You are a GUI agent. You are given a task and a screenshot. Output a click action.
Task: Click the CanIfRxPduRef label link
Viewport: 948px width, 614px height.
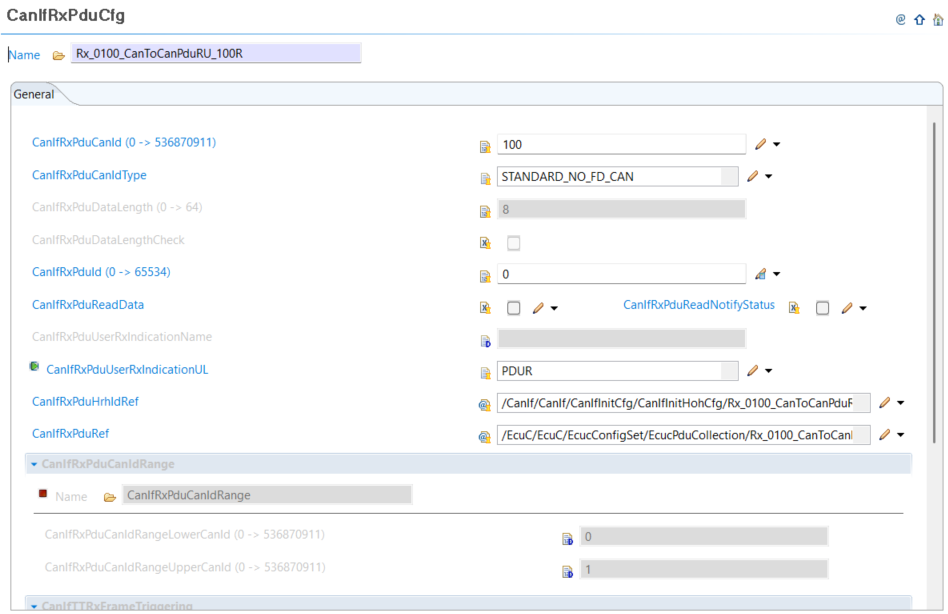click(x=70, y=434)
